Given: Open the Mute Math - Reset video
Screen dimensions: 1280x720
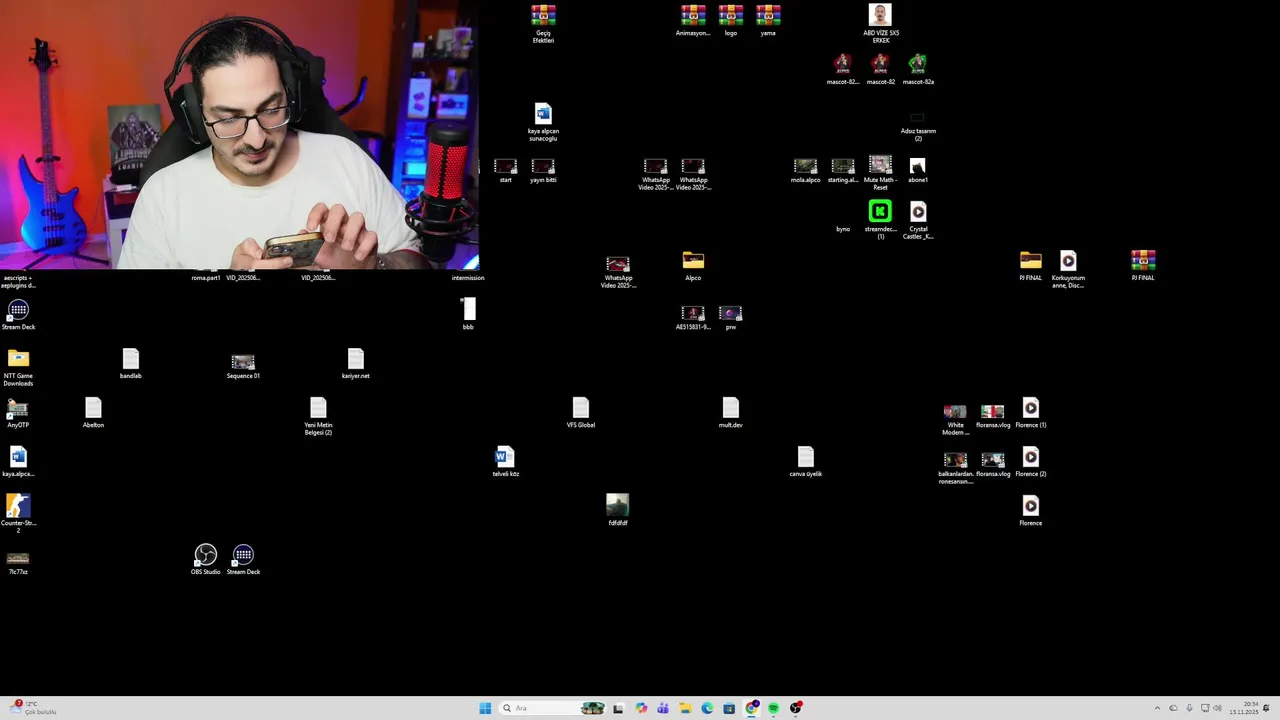Looking at the screenshot, I should (x=880, y=164).
